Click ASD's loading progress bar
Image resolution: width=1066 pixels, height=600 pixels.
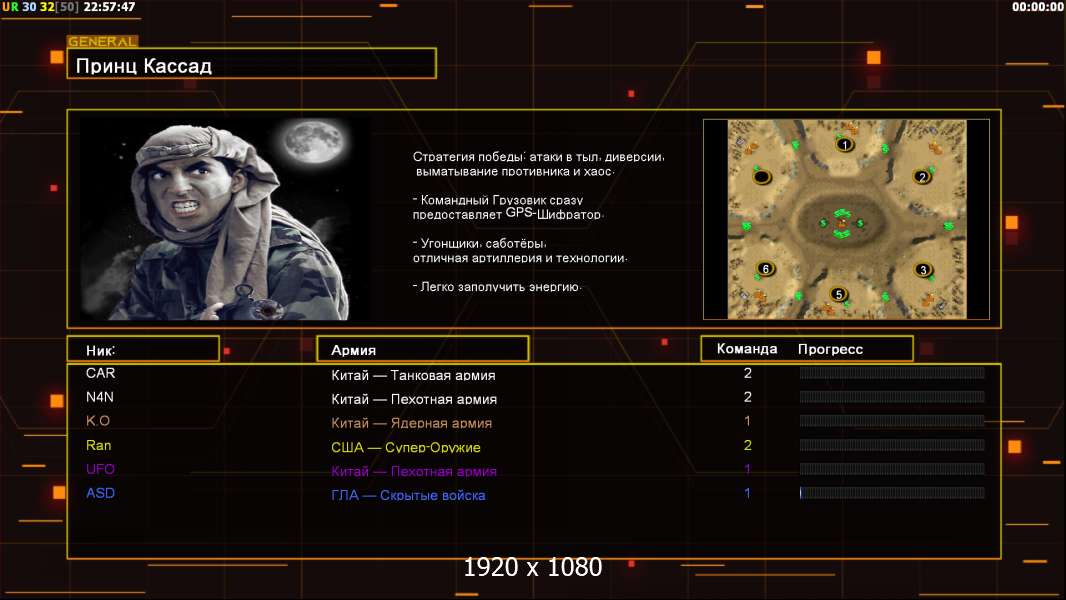[892, 493]
